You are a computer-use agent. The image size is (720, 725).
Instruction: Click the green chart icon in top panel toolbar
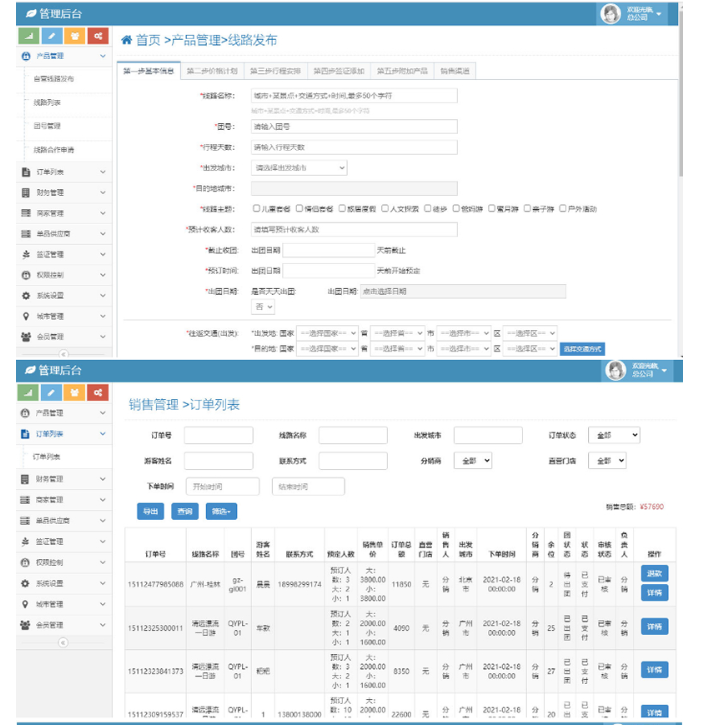[28, 36]
